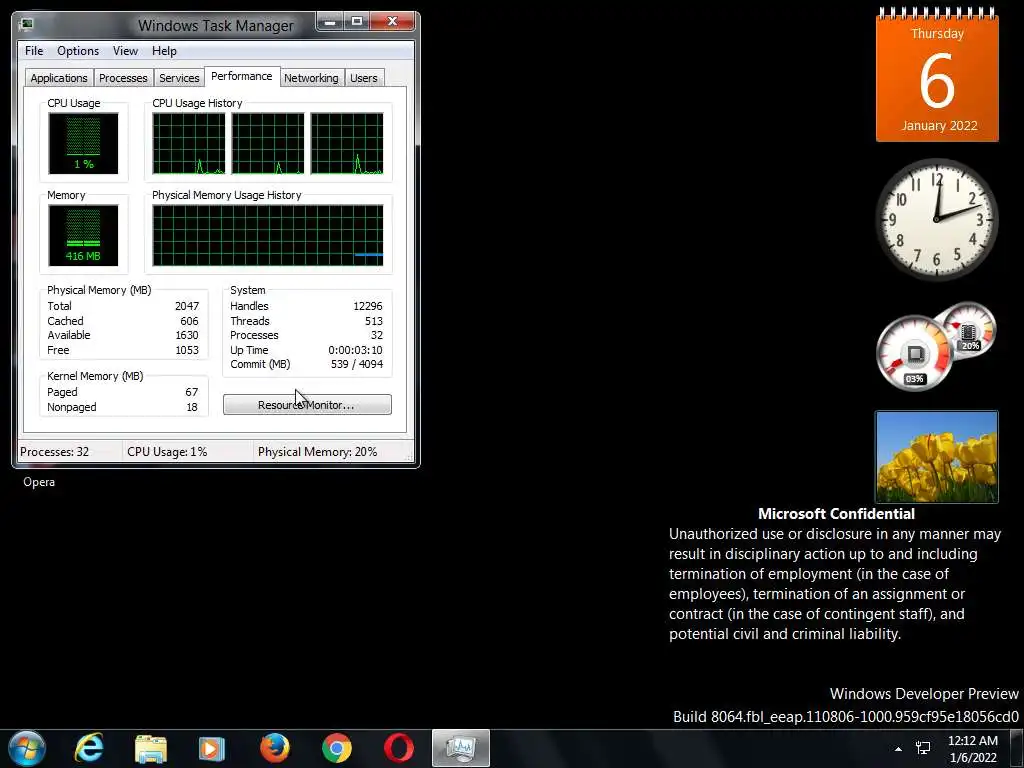Switch to the Networking tab
Image resolution: width=1024 pixels, height=768 pixels.
click(311, 78)
